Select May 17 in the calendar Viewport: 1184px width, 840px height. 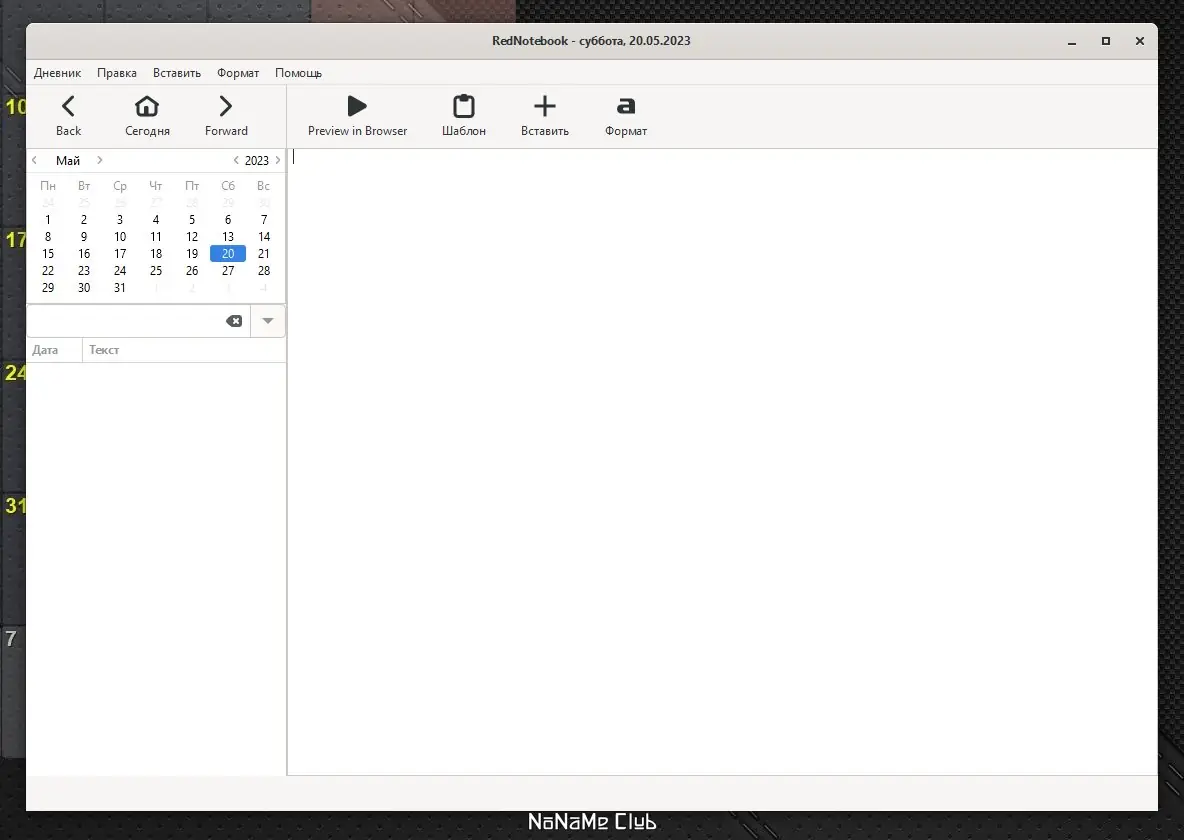(120, 254)
